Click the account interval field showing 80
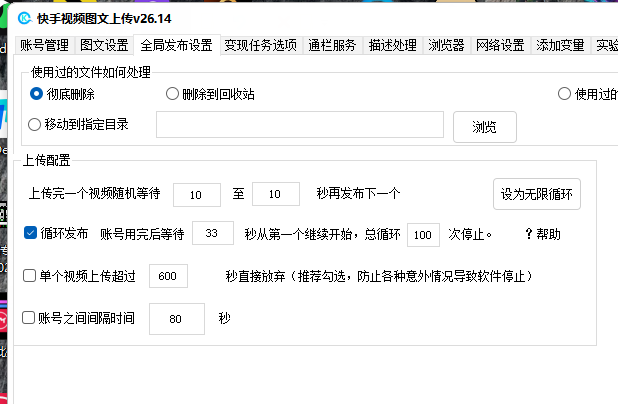 pos(177,319)
